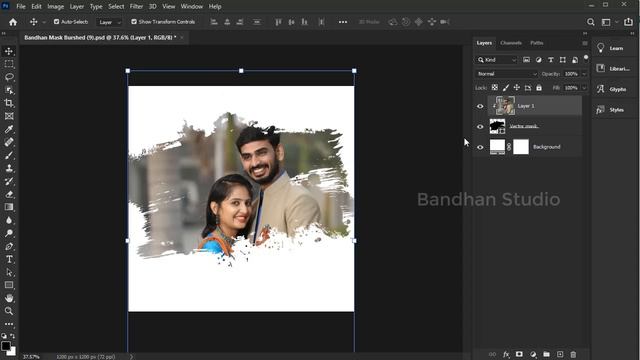The height and width of the screenshot is (360, 640).
Task: Select the Crop tool
Action: coord(9,103)
